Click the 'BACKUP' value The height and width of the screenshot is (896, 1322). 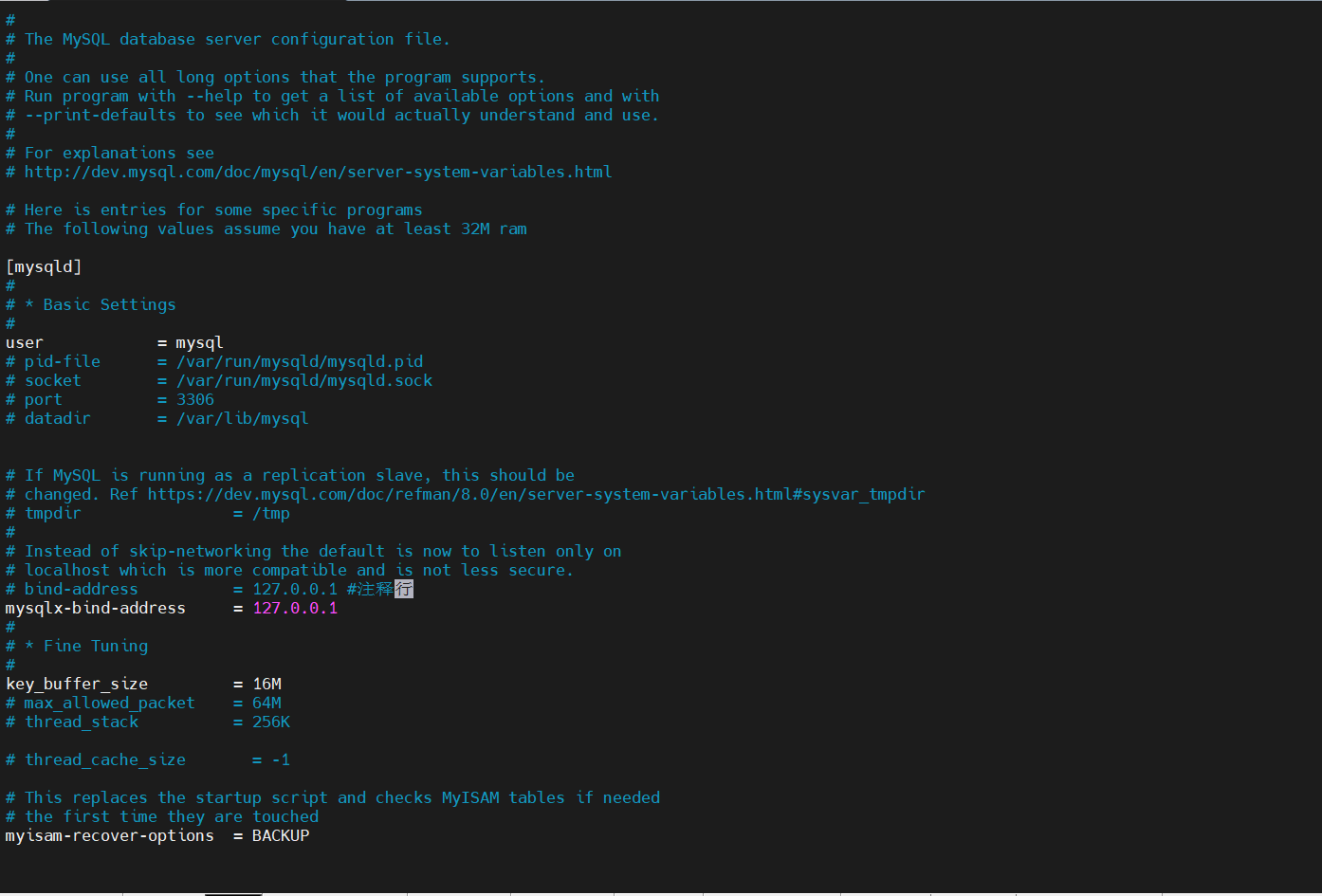click(x=281, y=835)
